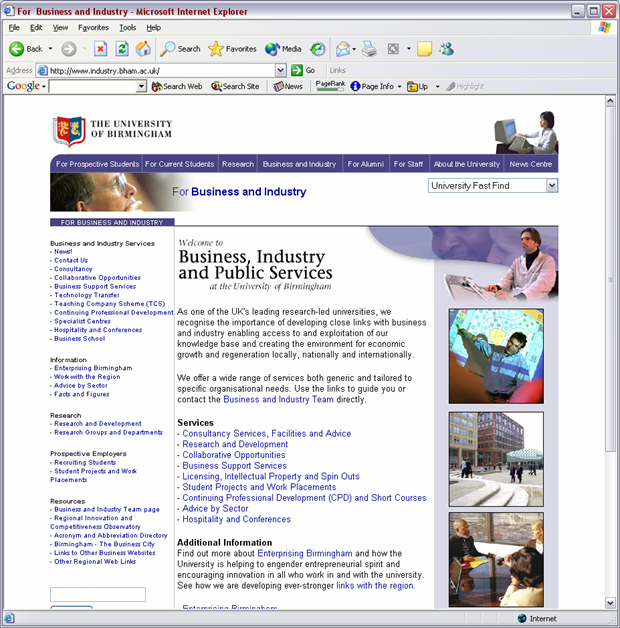This screenshot has width=620, height=628.
Task: Open the Favorites menu
Action: point(93,28)
